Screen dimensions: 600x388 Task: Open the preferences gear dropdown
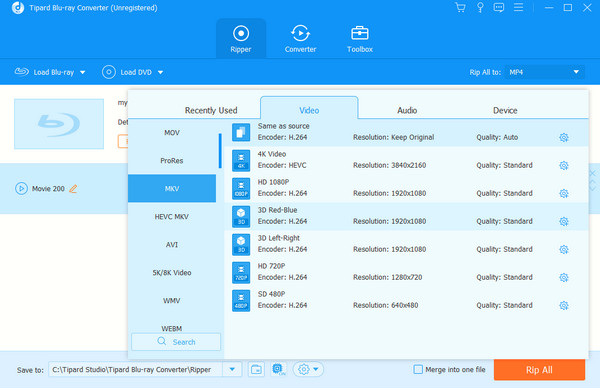coord(308,369)
